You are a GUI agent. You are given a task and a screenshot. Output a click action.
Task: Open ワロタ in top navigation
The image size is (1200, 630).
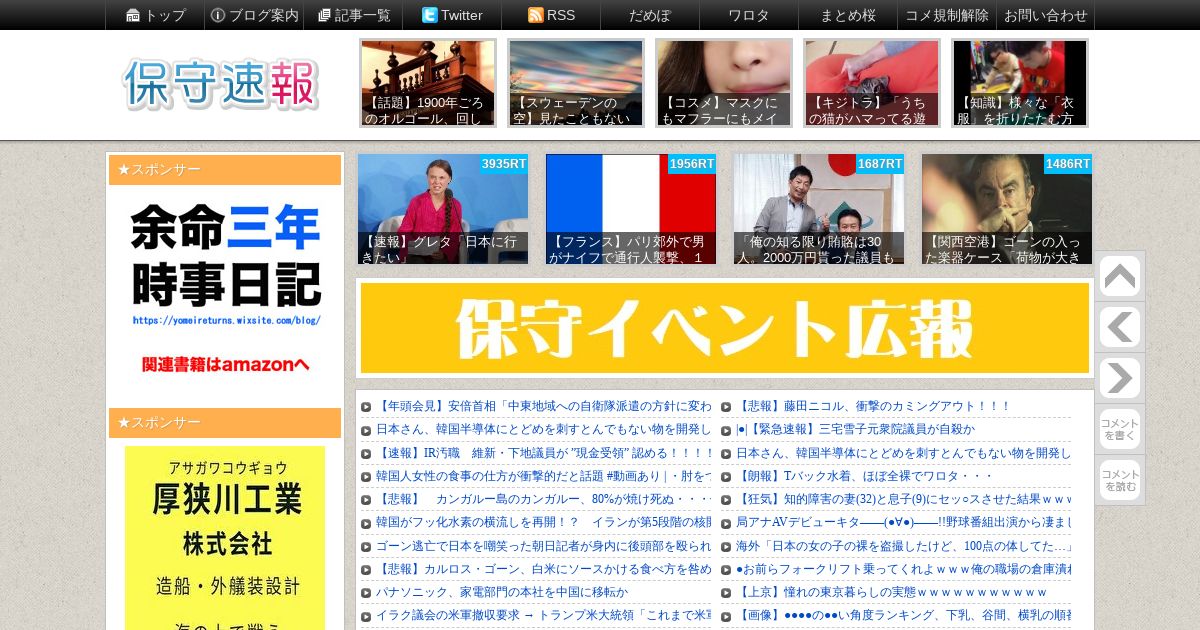click(x=749, y=15)
